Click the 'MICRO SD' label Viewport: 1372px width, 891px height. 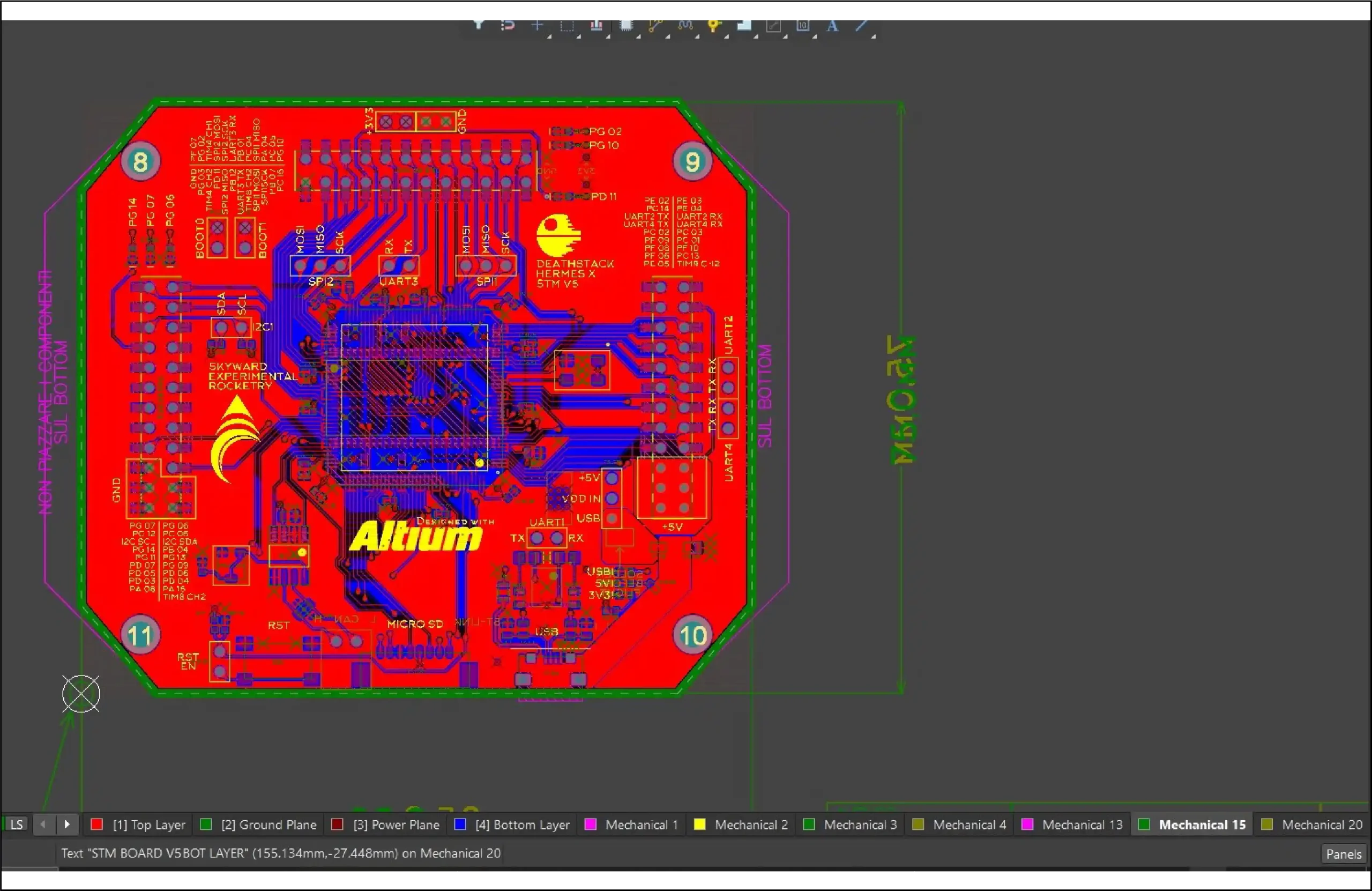(x=415, y=624)
